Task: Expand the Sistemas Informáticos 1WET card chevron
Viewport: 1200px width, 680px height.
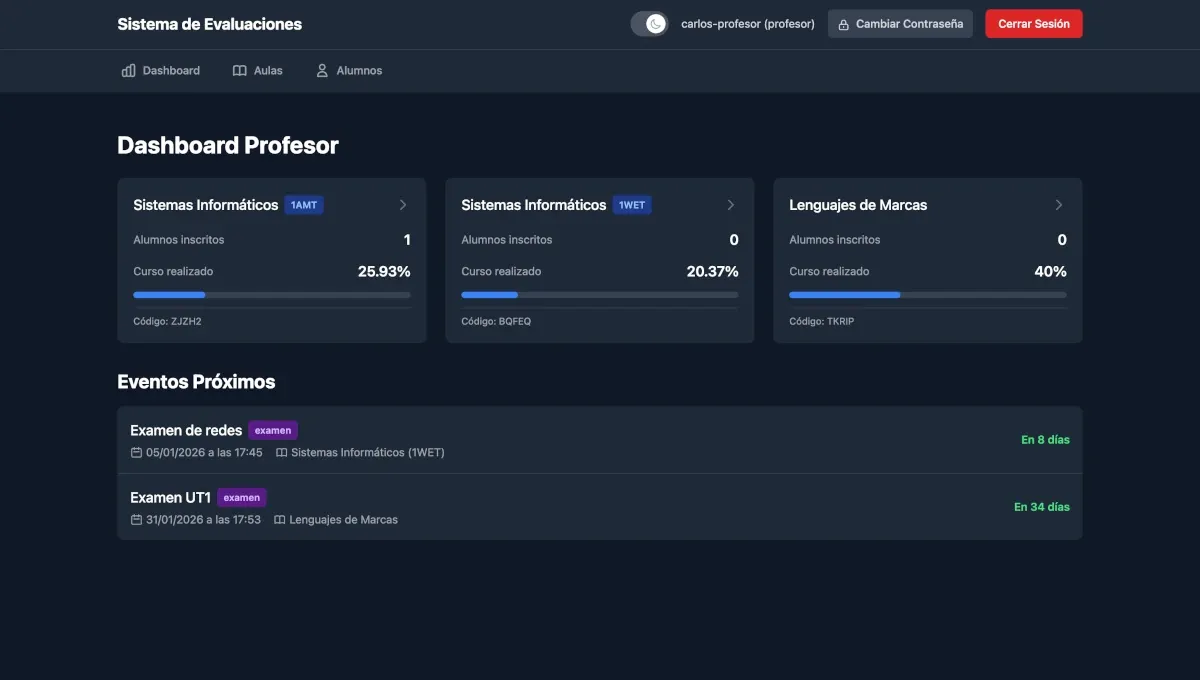Action: 731,204
